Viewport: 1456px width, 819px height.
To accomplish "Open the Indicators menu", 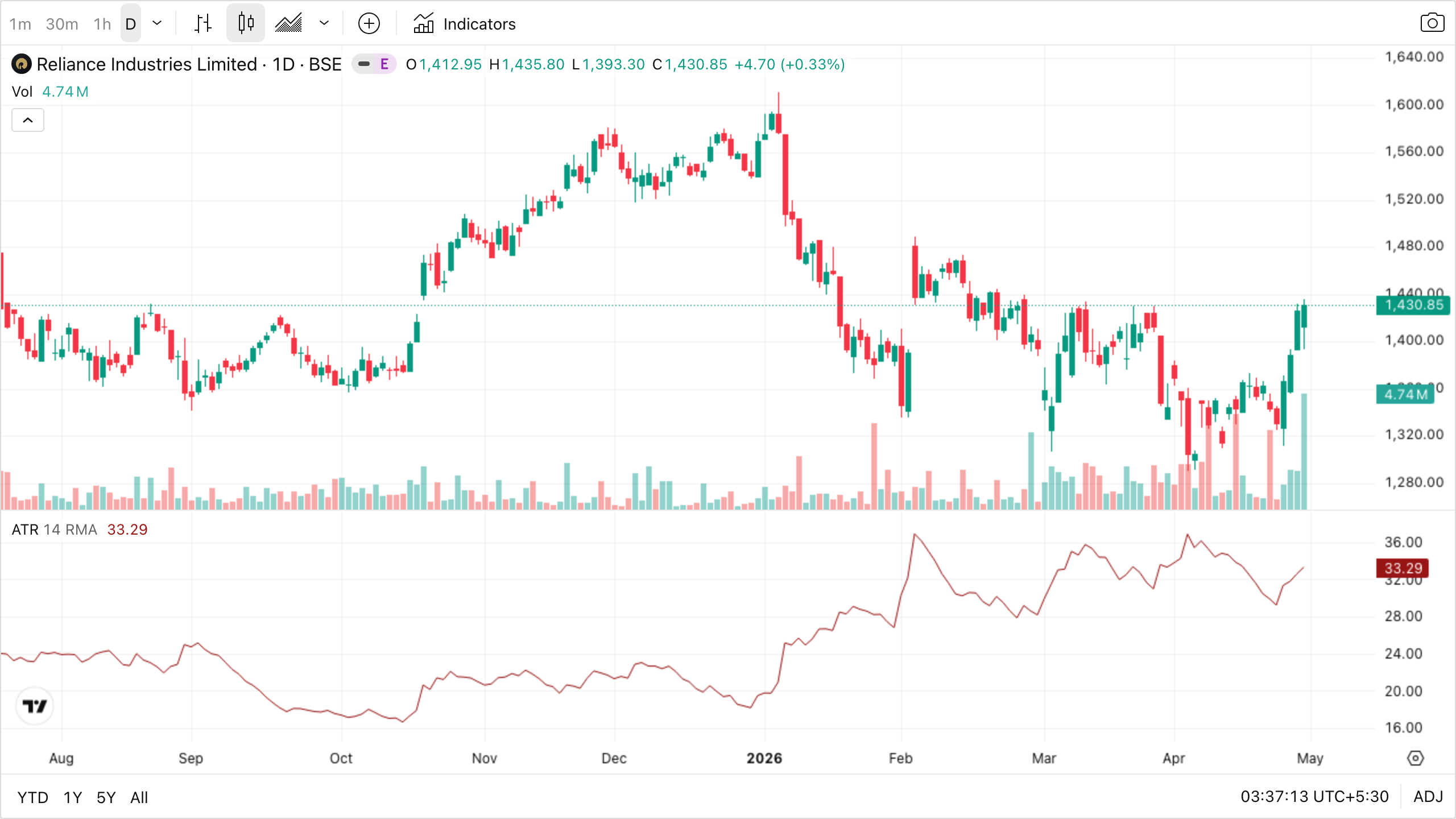I will tap(465, 24).
